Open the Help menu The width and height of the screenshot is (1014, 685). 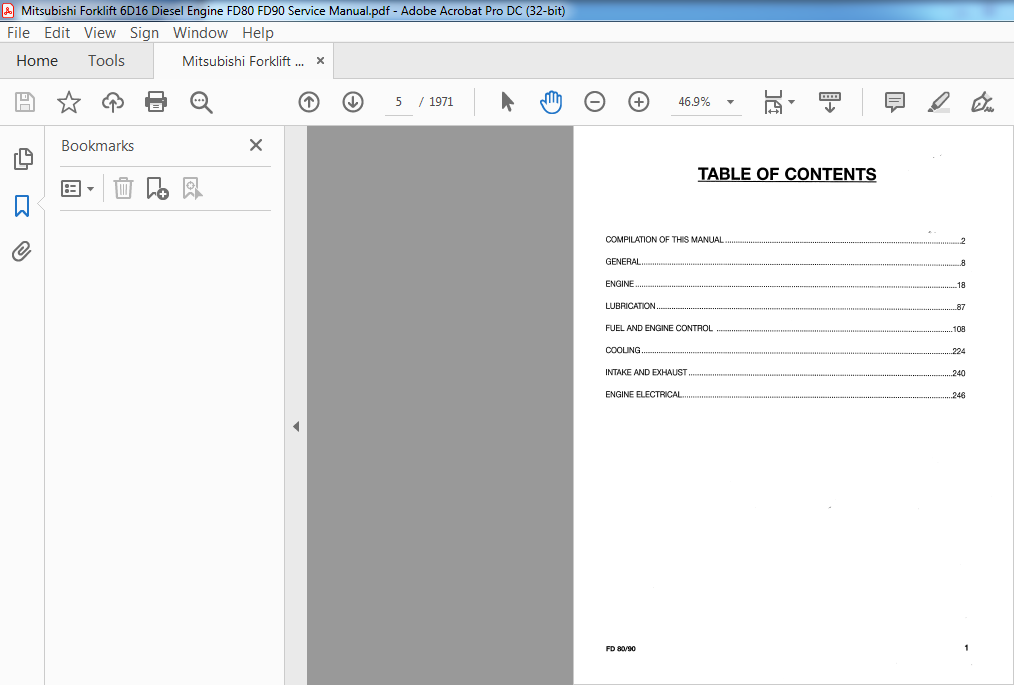(257, 32)
